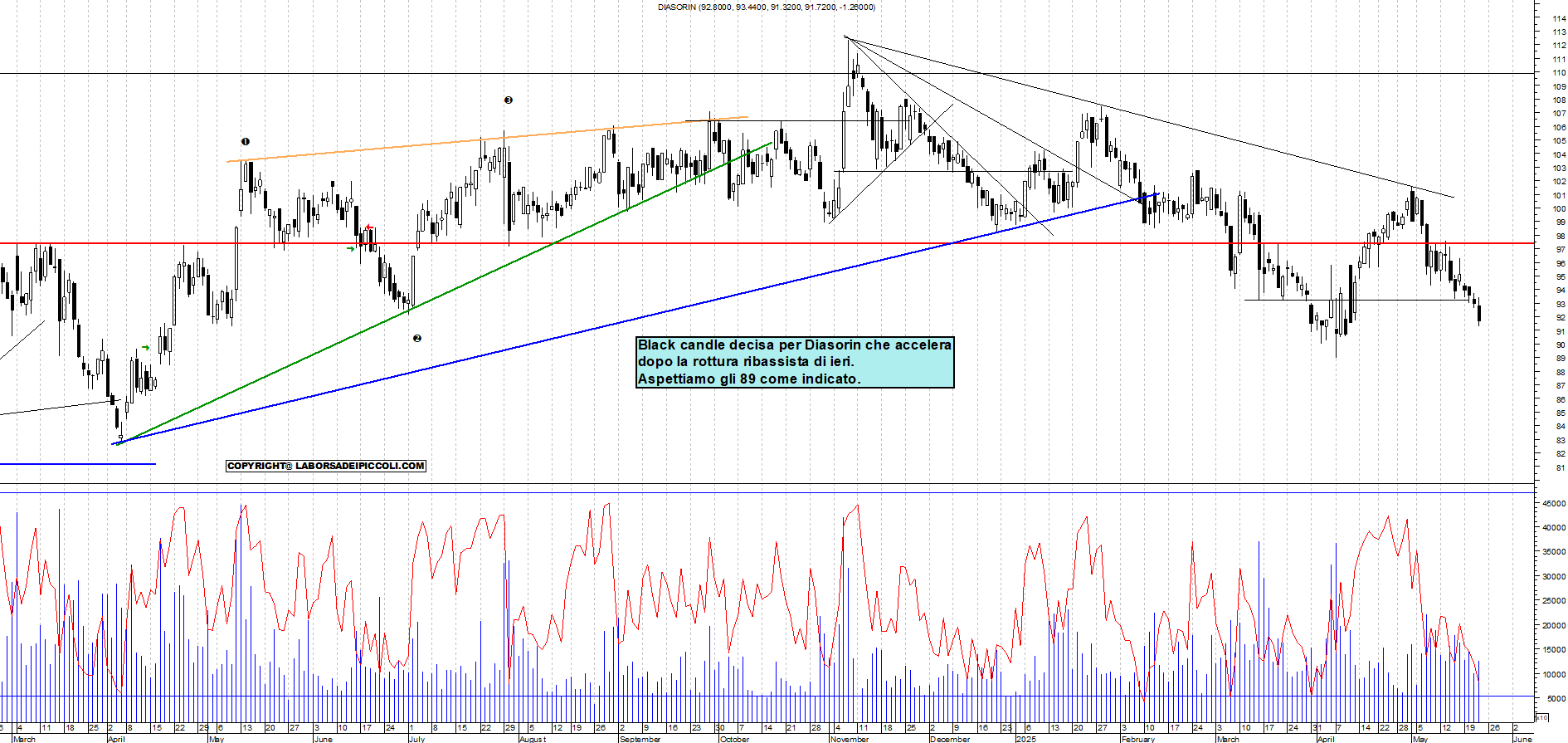This screenshot has width=1568, height=743.
Task: Click the October label on the date axis
Action: point(735,739)
